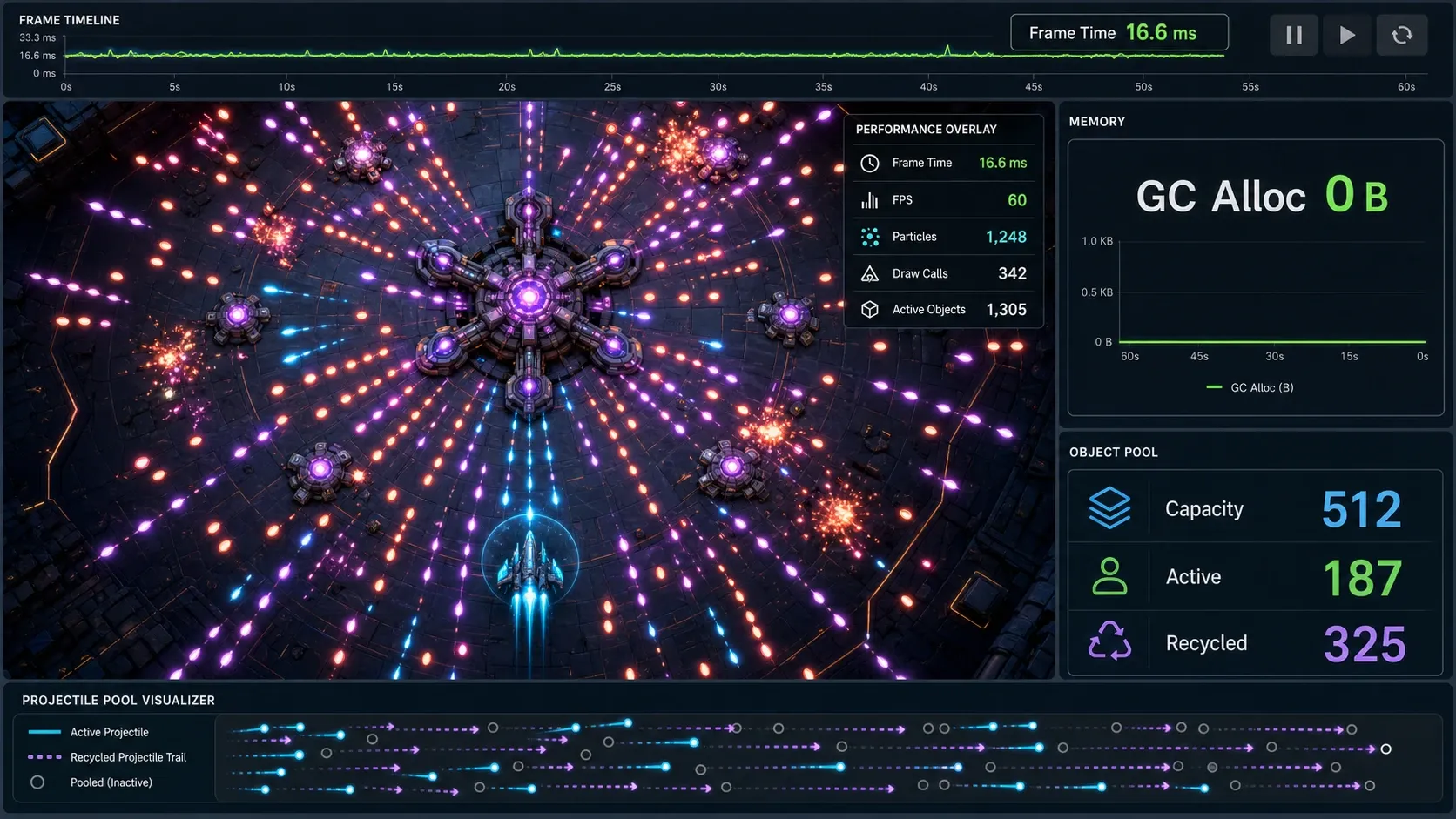
Task: Click the 33.3 ms axis label
Action: click(37, 38)
